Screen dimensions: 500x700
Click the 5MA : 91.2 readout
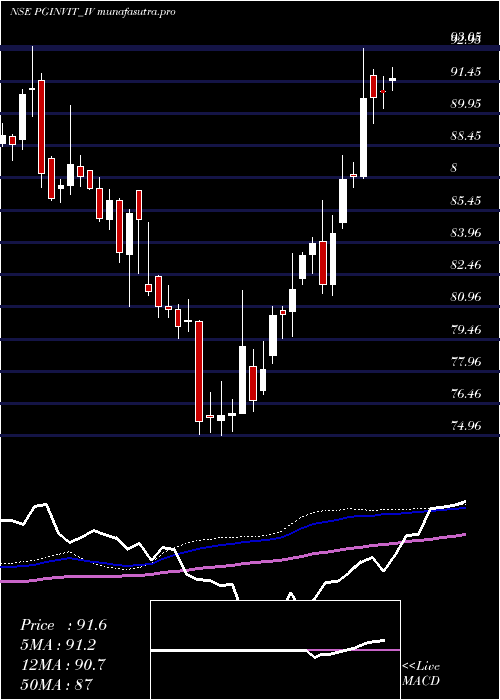coord(58,645)
